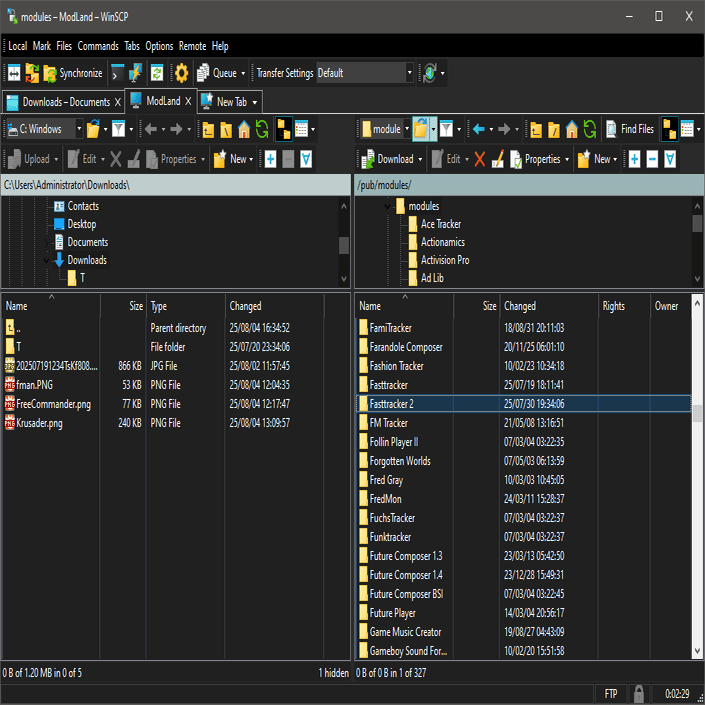Viewport: 705px width, 705px height.
Task: Go to remote root directory icon
Action: pos(554,129)
